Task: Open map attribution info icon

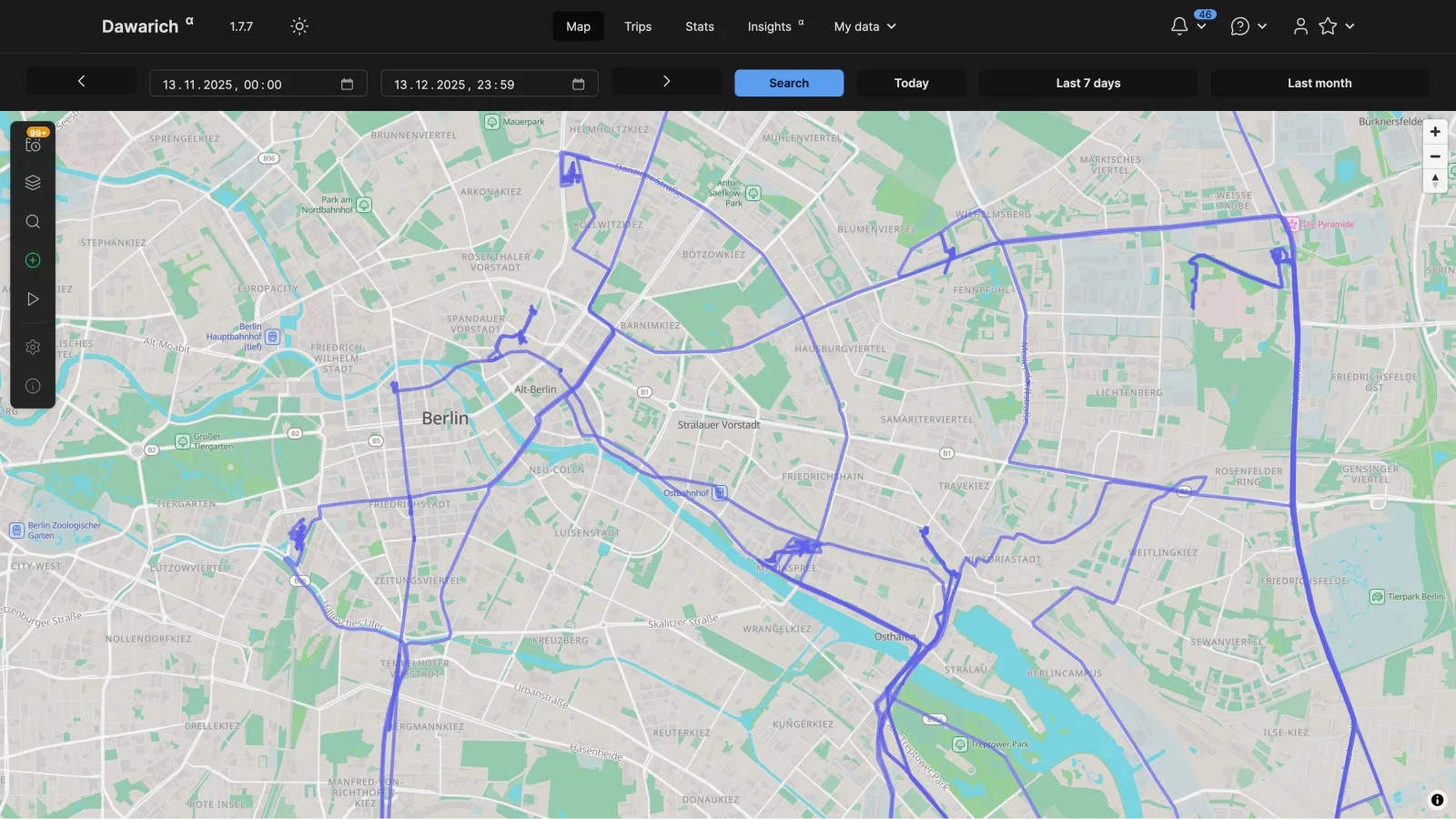Action: tap(1437, 800)
